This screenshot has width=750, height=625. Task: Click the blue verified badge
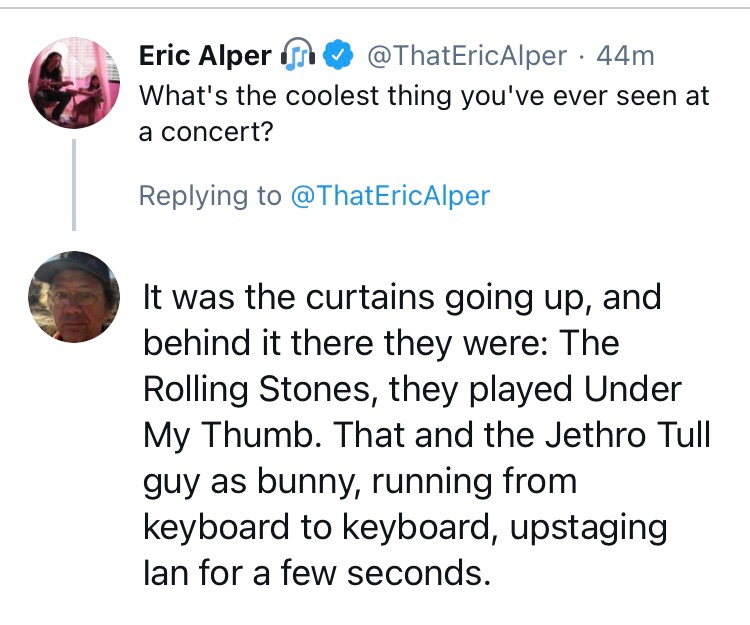tap(340, 57)
